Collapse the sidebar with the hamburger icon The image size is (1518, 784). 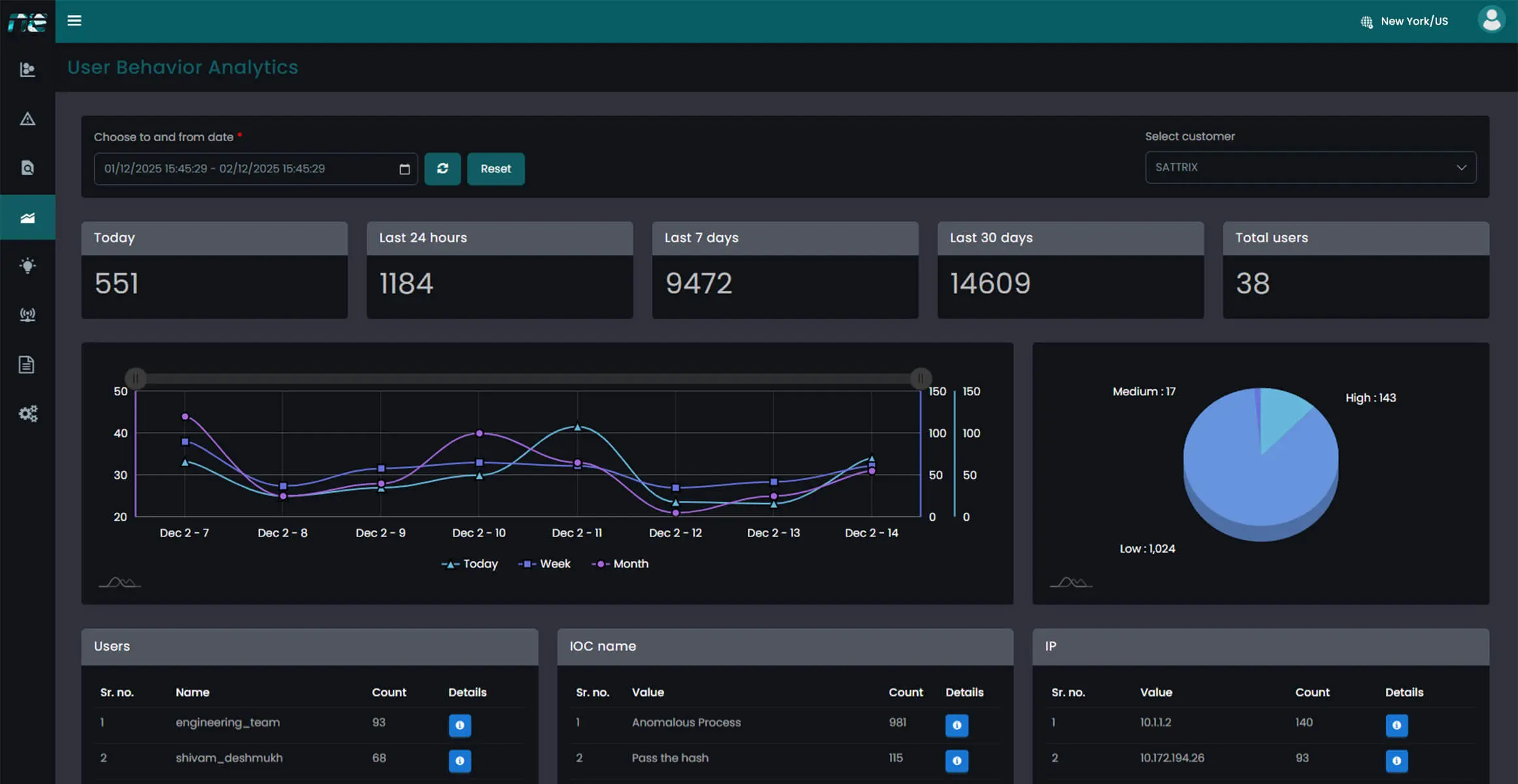75,20
